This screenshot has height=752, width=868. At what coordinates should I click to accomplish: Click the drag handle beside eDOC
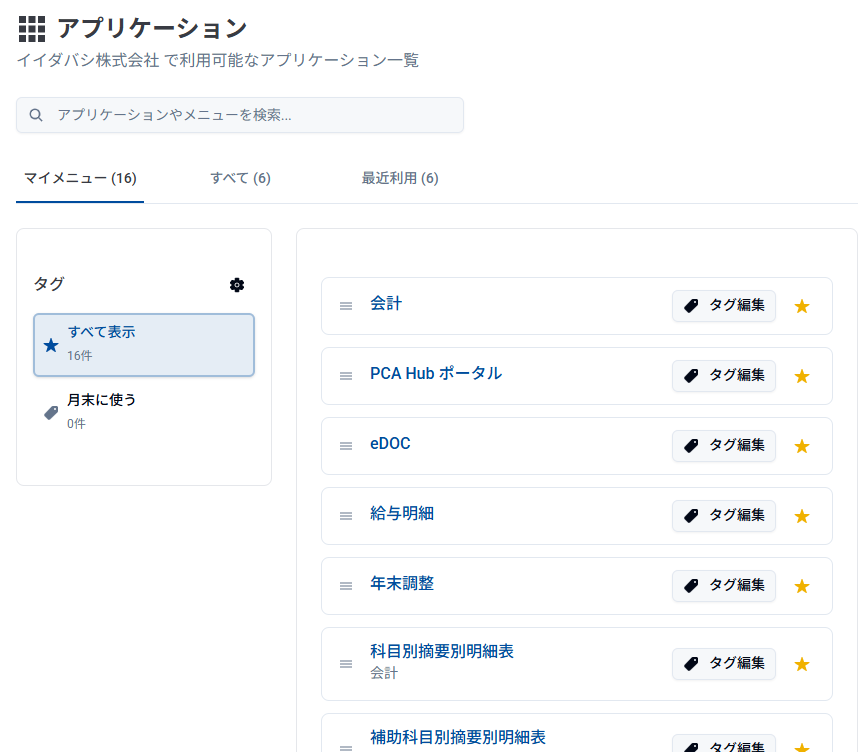[x=346, y=445]
